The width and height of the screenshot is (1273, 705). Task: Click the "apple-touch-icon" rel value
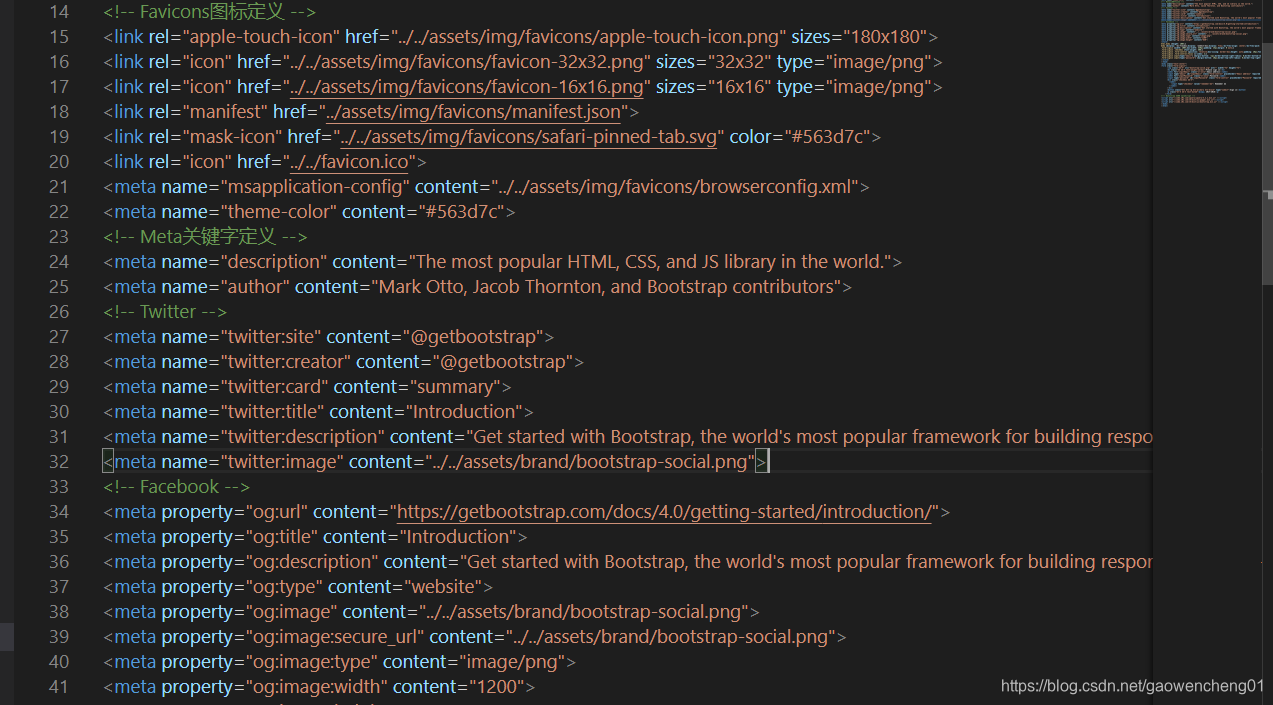pos(259,37)
